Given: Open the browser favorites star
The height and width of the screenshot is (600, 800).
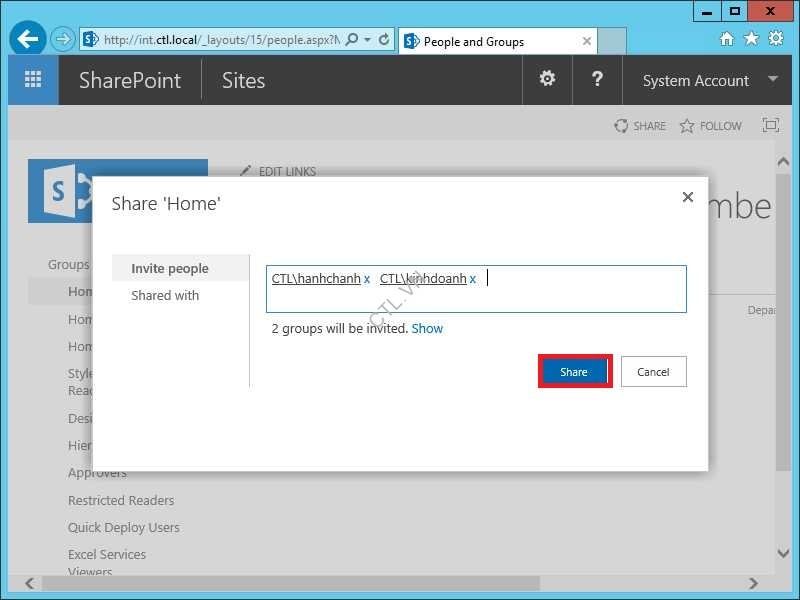Looking at the screenshot, I should click(x=750, y=39).
